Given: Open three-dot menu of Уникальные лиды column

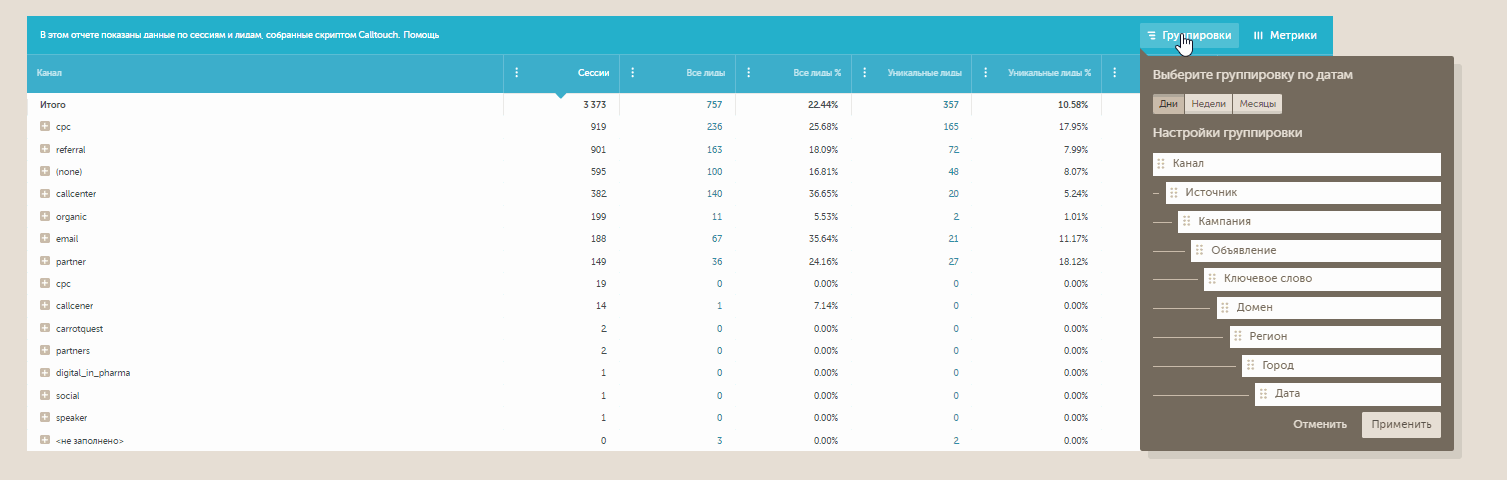Looking at the screenshot, I should (864, 73).
